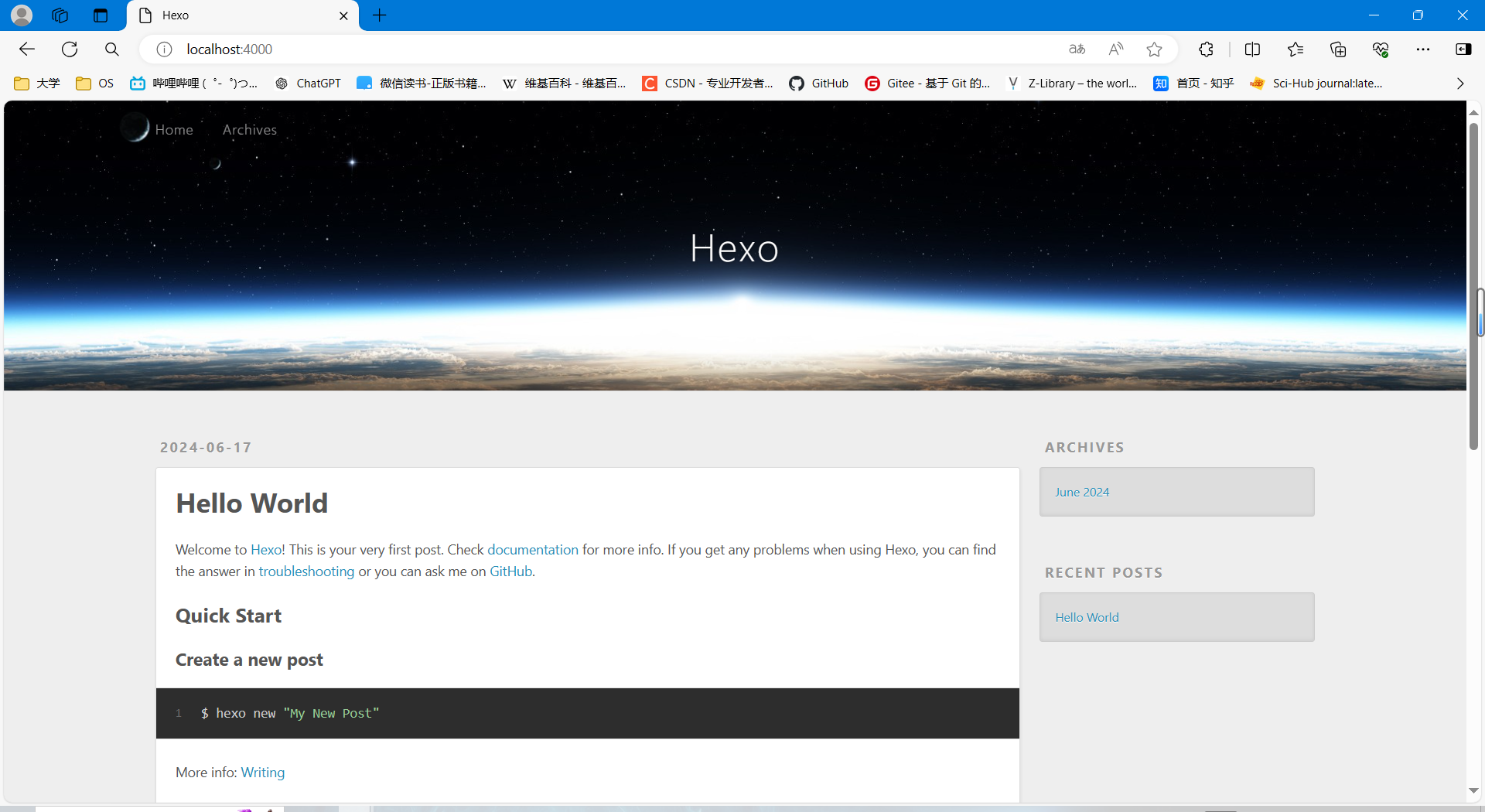Screen dimensions: 1485x812
Task: Open the ChatGPT bookmark
Action: tap(308, 84)
